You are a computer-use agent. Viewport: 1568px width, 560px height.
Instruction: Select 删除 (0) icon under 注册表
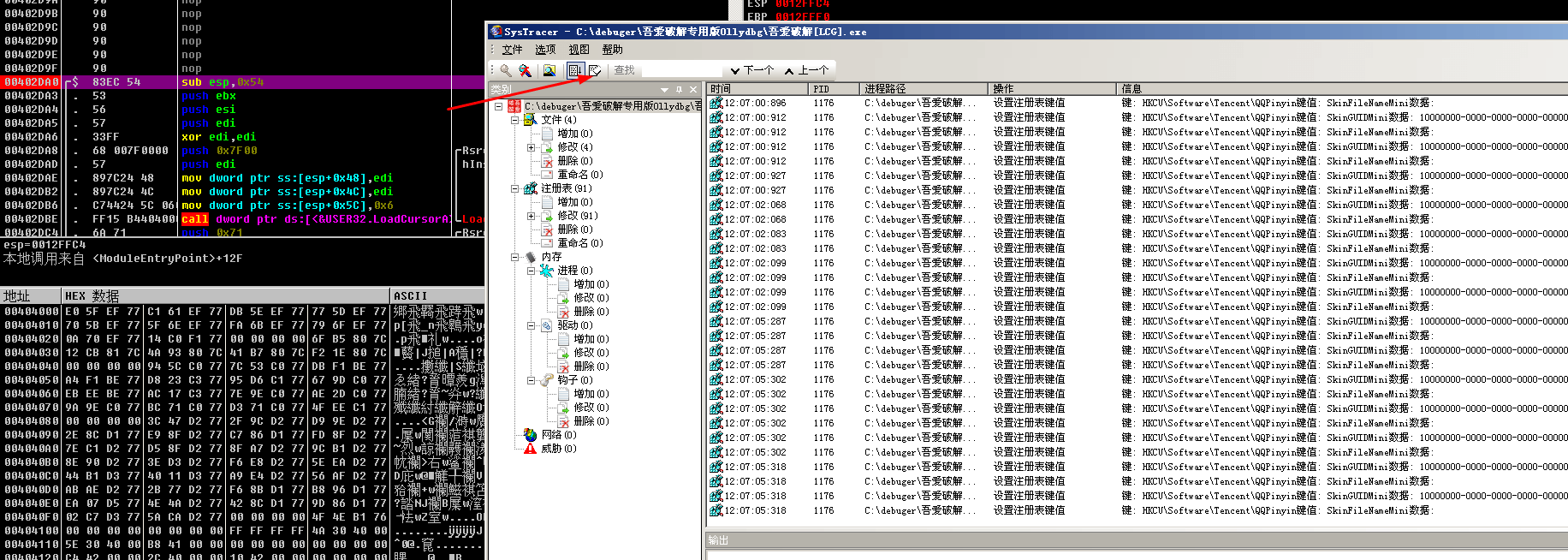click(548, 229)
